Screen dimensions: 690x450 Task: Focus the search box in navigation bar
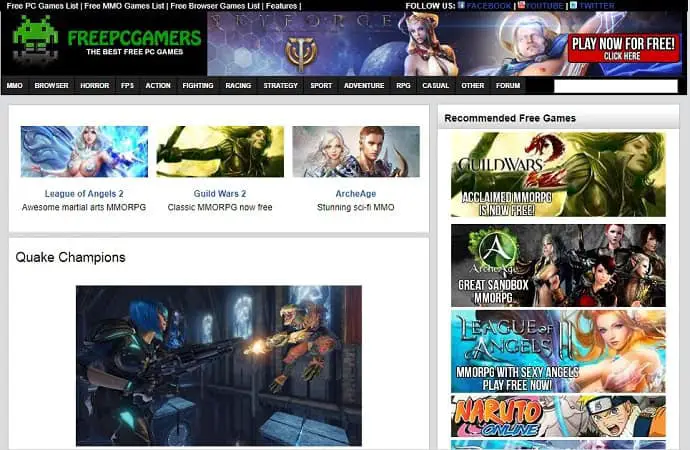(616, 86)
